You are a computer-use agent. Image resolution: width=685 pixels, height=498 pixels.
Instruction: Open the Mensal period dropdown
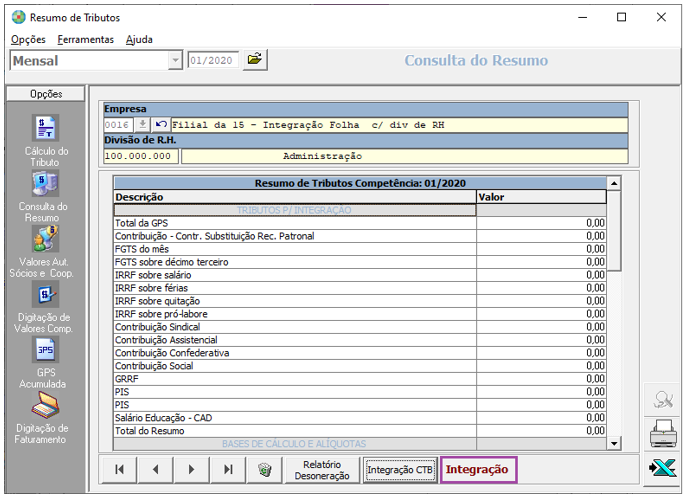coord(175,60)
